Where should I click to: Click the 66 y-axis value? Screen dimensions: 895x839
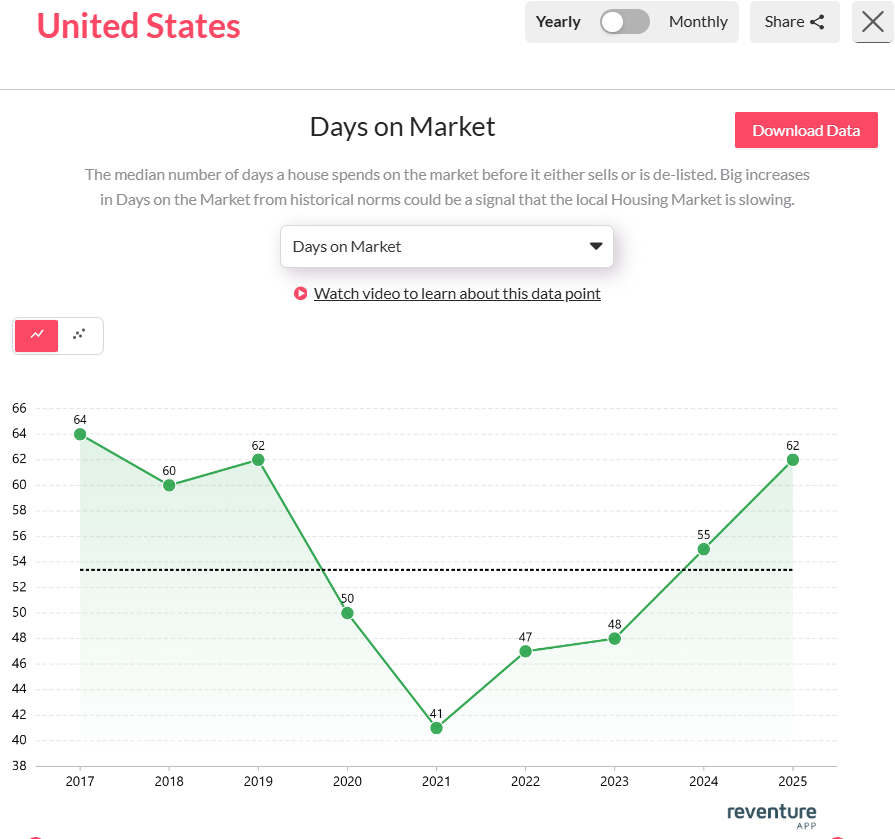coord(19,408)
